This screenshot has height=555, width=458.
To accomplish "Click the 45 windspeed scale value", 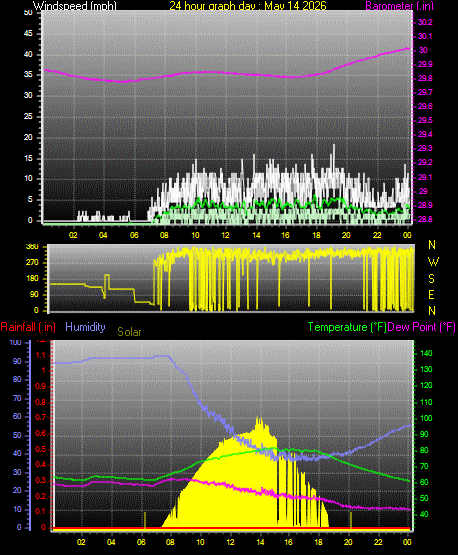I will pos(28,34).
